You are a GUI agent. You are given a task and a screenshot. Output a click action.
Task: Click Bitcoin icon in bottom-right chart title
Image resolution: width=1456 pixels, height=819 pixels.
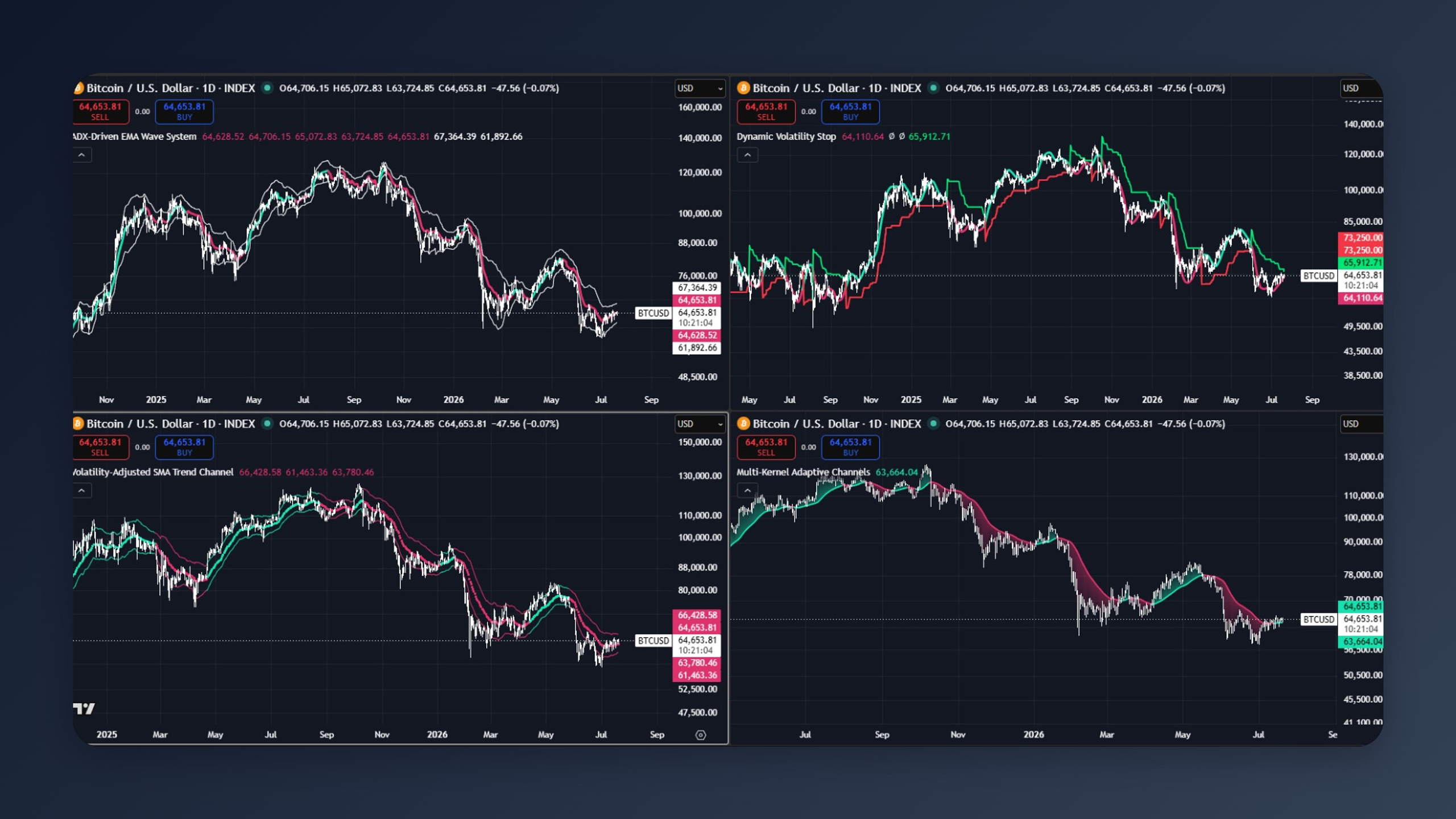coord(743,424)
